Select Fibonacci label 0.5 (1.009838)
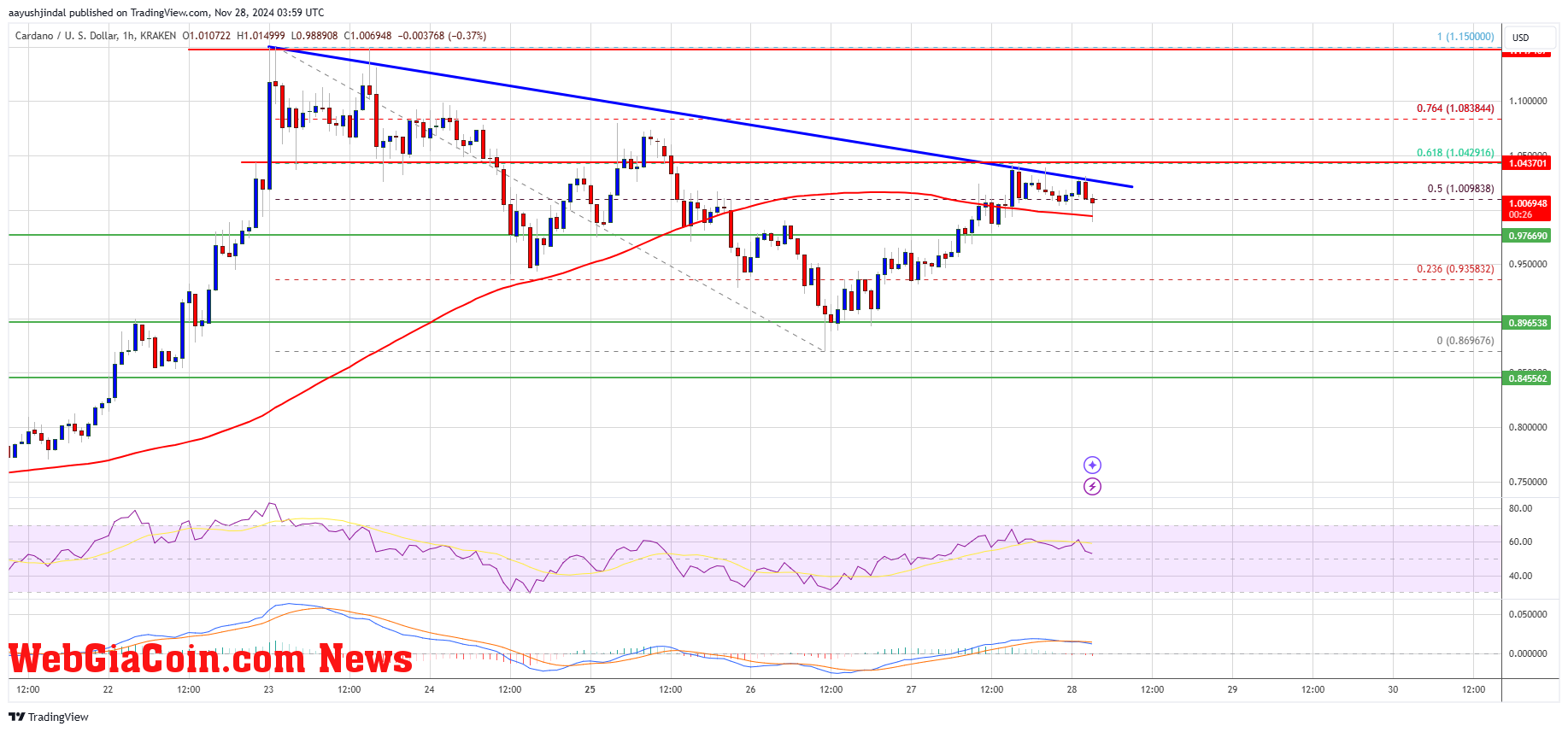The image size is (1568, 732). 1460,189
